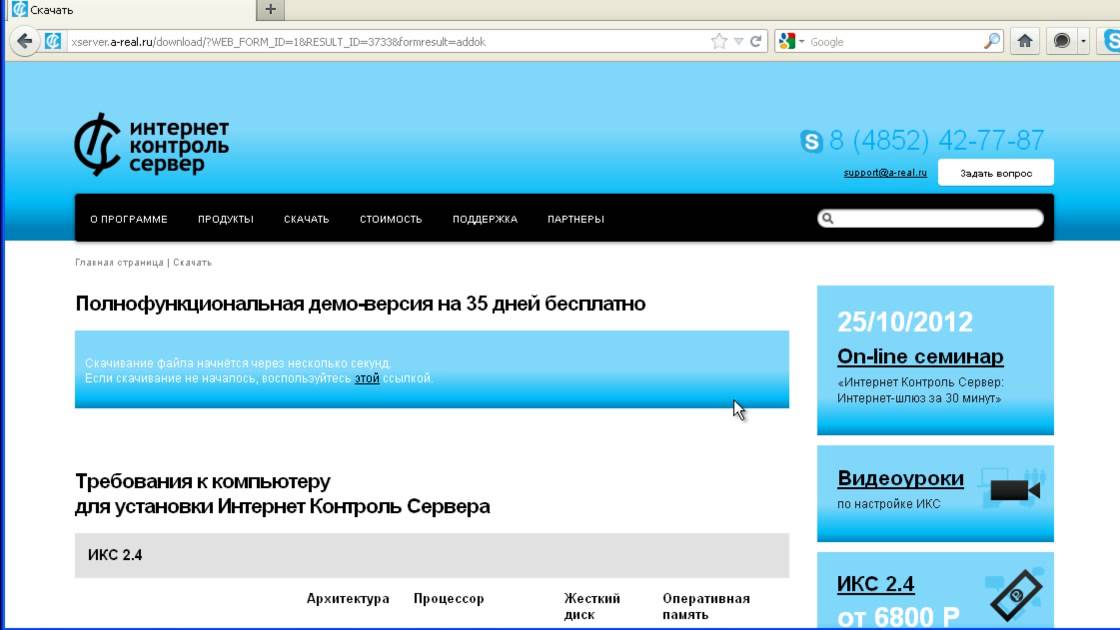The height and width of the screenshot is (630, 1120).
Task: Click the Skype icon beside the phone number
Action: coord(811,141)
